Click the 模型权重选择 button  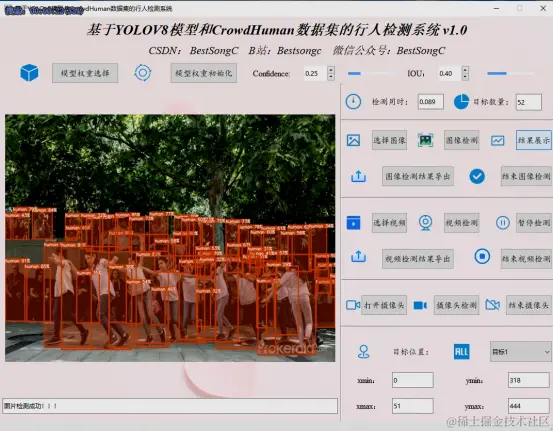[85, 73]
